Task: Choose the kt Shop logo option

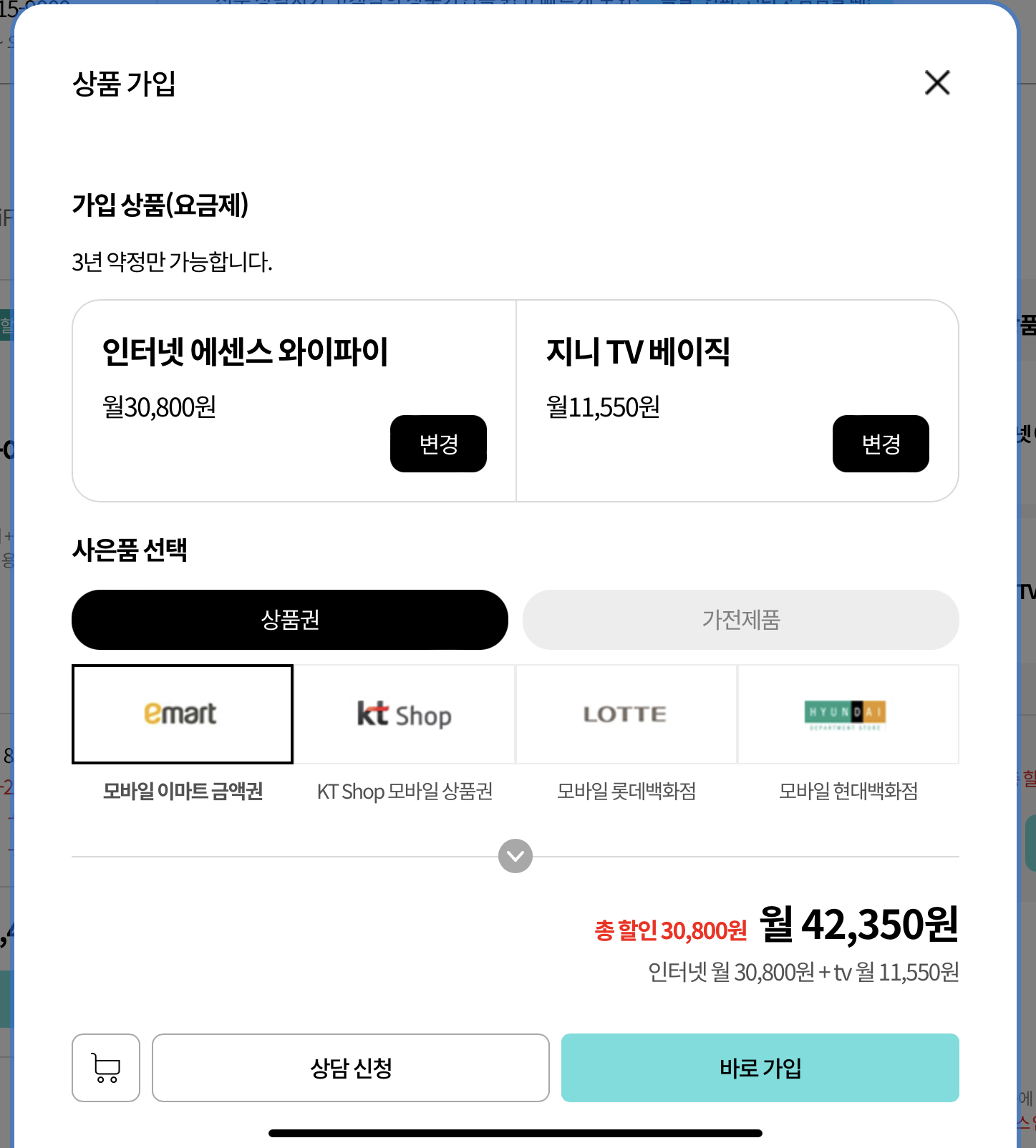Action: pyautogui.click(x=405, y=714)
